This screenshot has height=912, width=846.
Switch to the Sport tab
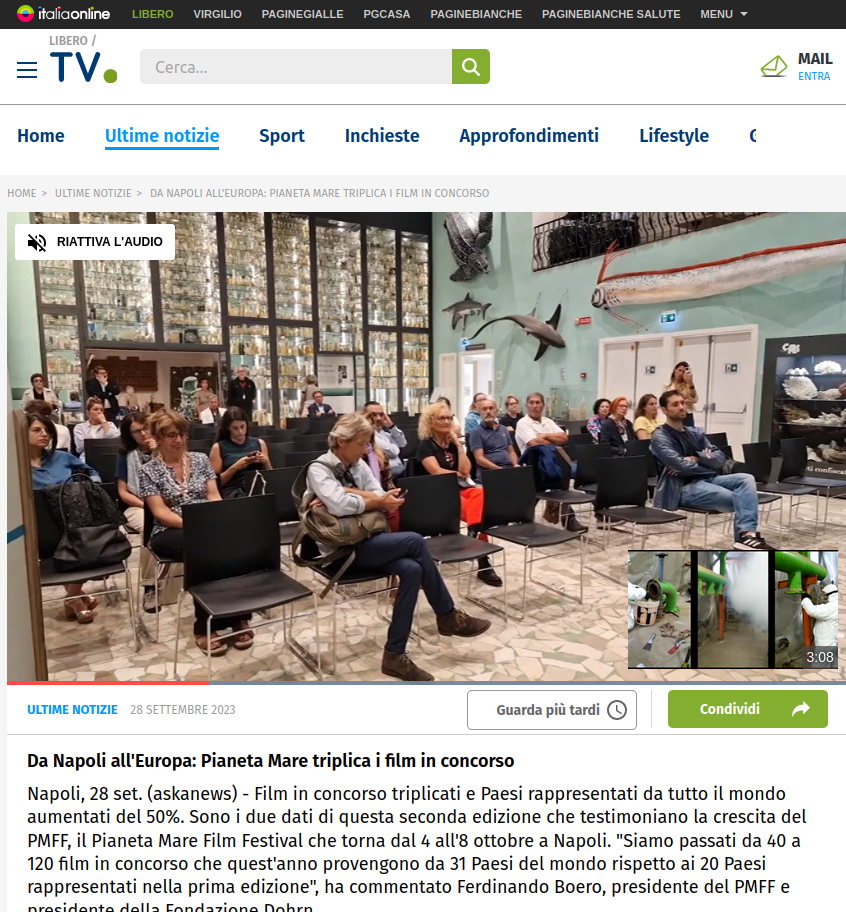coord(281,136)
